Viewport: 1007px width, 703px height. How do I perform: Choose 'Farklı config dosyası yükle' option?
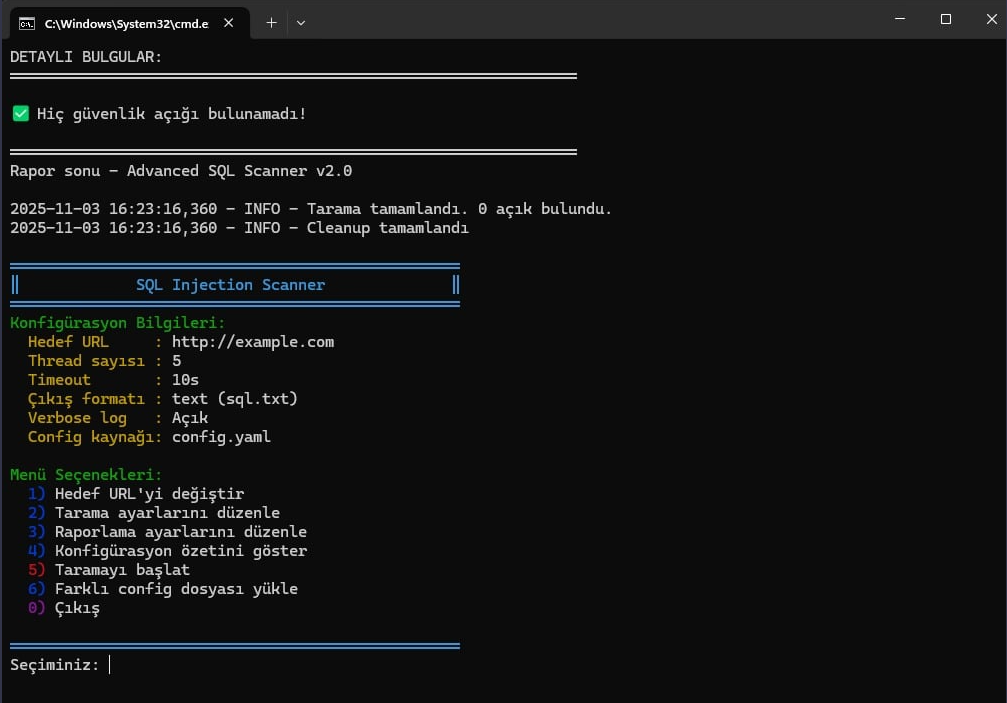pos(176,589)
